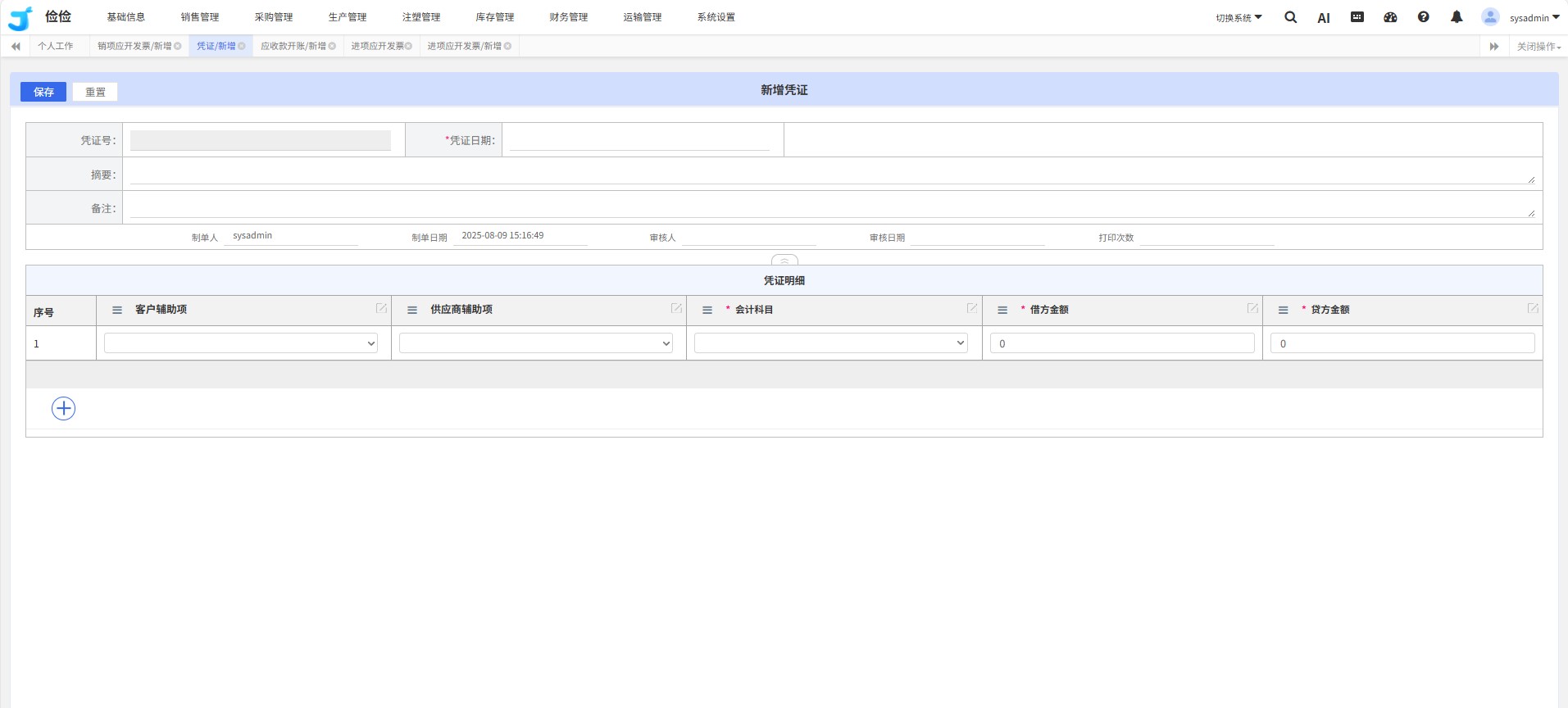This screenshot has width=1568, height=708.
Task: Open the 财务管理 menu
Action: coord(568,17)
